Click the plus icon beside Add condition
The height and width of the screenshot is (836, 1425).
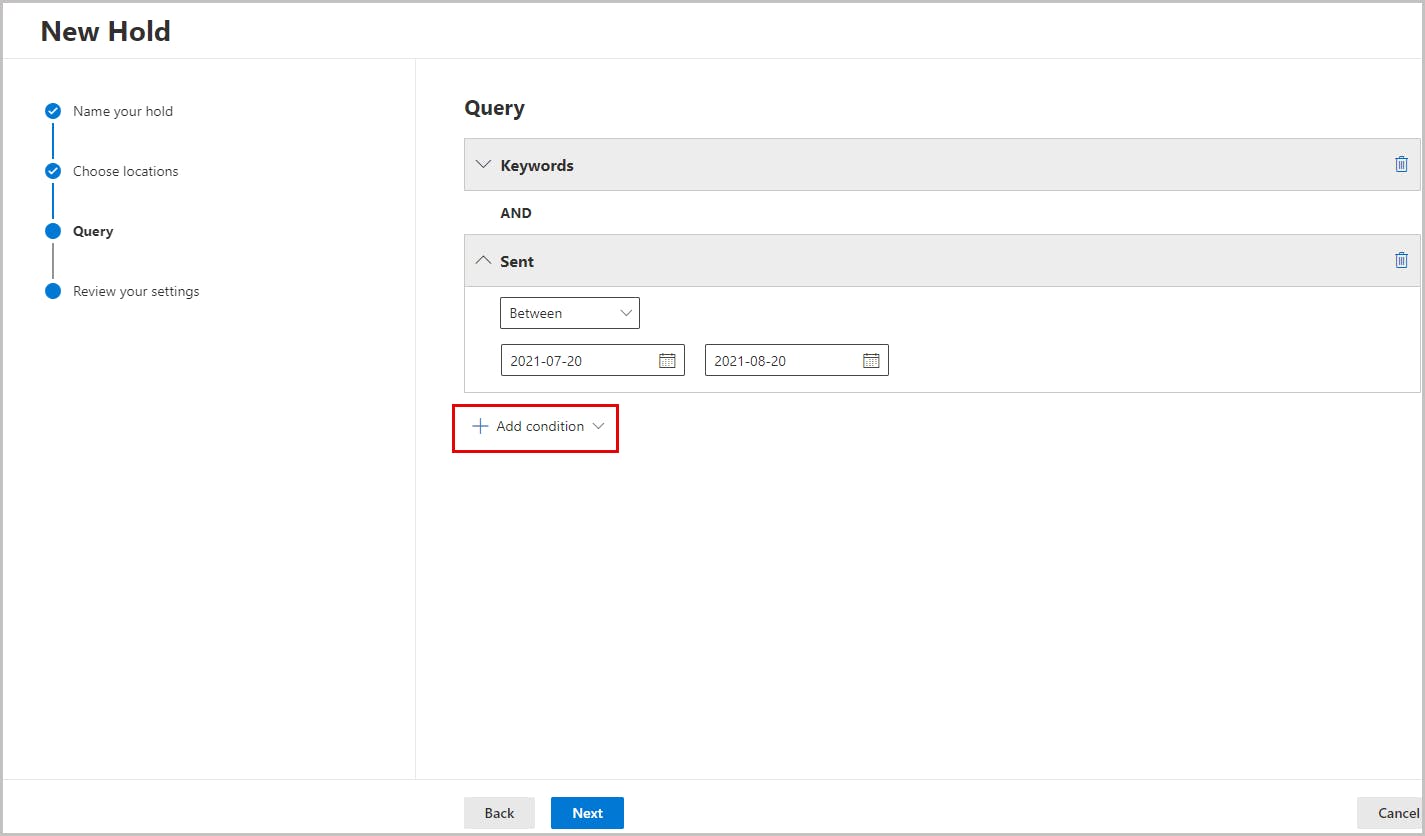tap(480, 427)
